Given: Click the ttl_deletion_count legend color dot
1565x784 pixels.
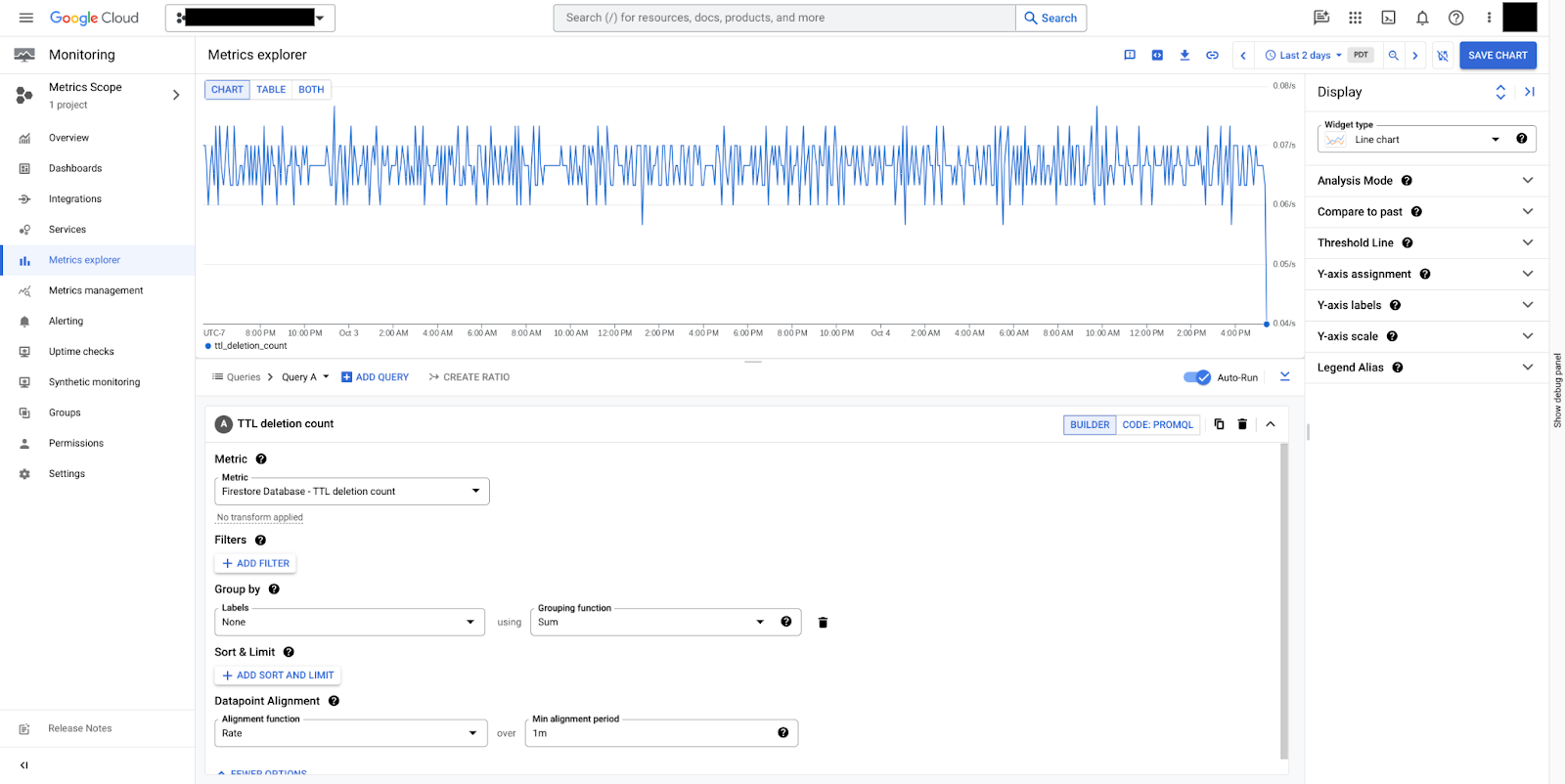Looking at the screenshot, I should click(x=208, y=346).
